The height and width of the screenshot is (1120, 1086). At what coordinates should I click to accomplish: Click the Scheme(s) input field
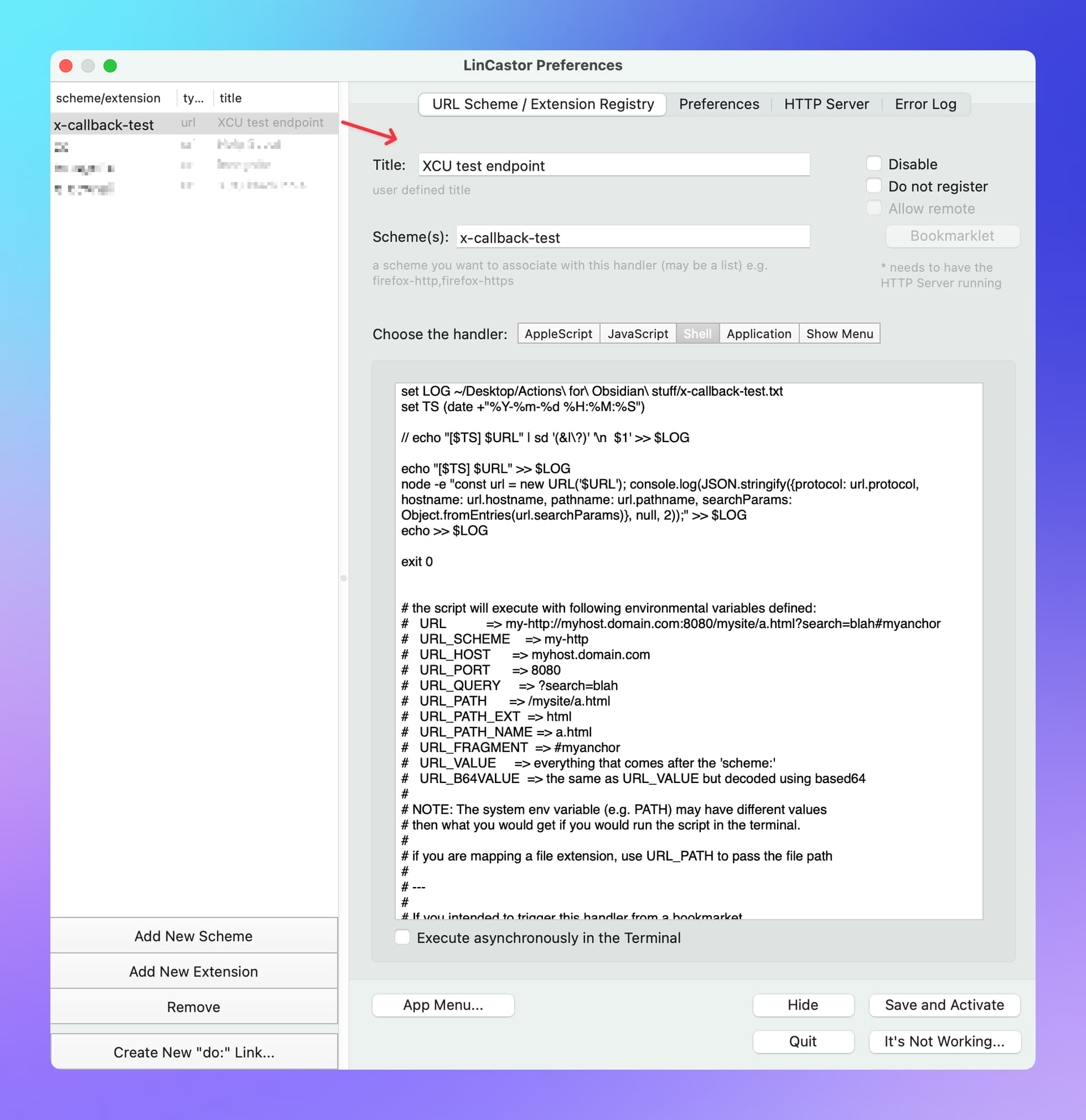[632, 237]
